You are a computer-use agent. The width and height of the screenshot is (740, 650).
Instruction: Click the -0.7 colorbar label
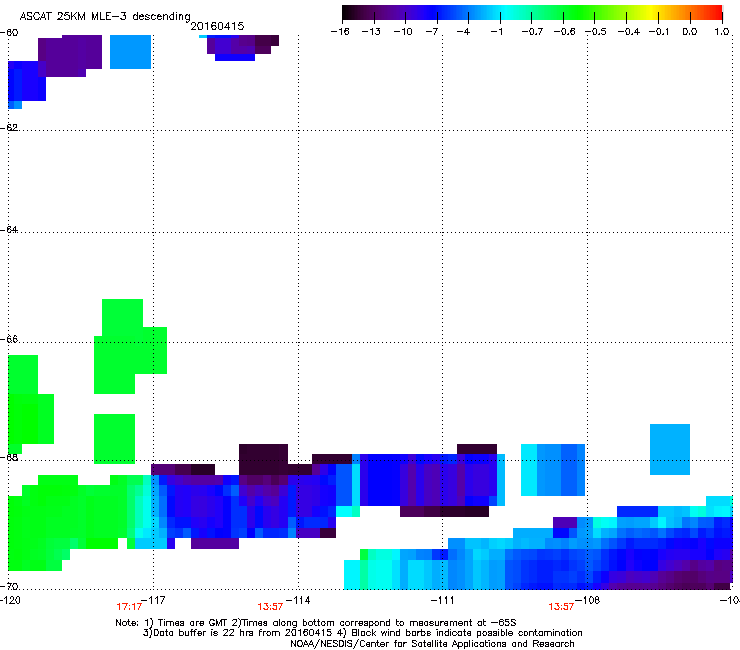(532, 32)
